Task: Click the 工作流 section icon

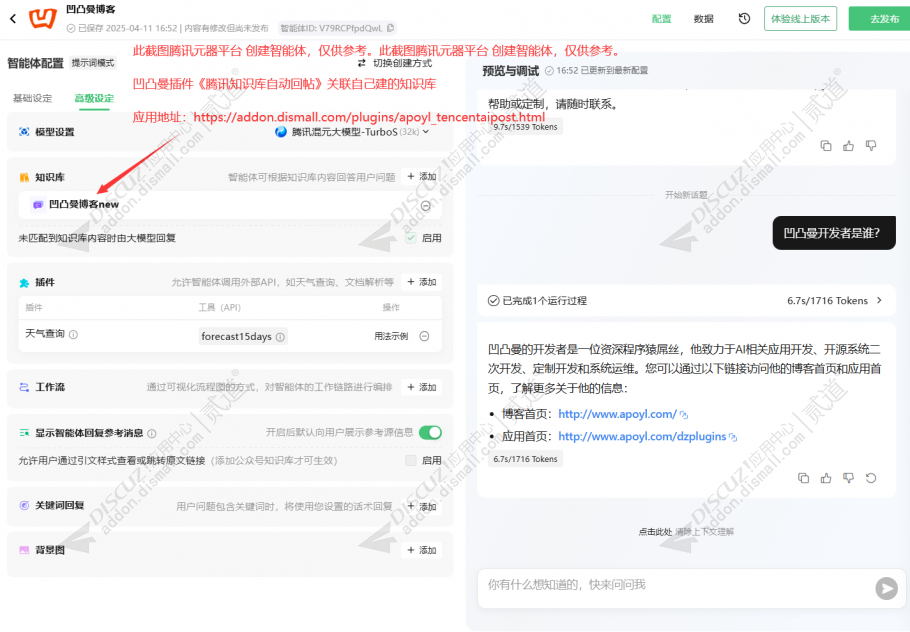Action: click(24, 387)
